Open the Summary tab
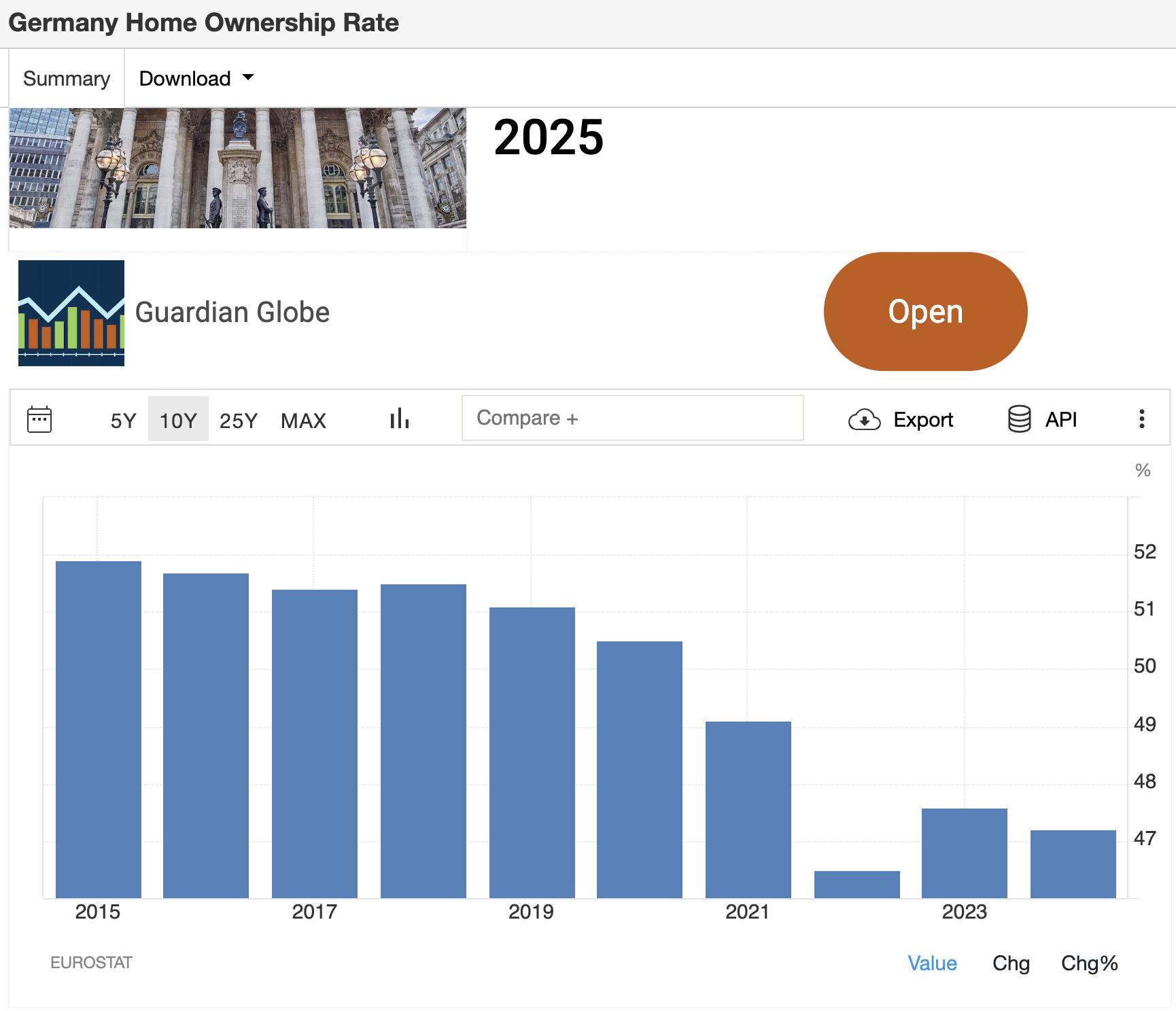Image resolution: width=1176 pixels, height=1011 pixels. [67, 79]
